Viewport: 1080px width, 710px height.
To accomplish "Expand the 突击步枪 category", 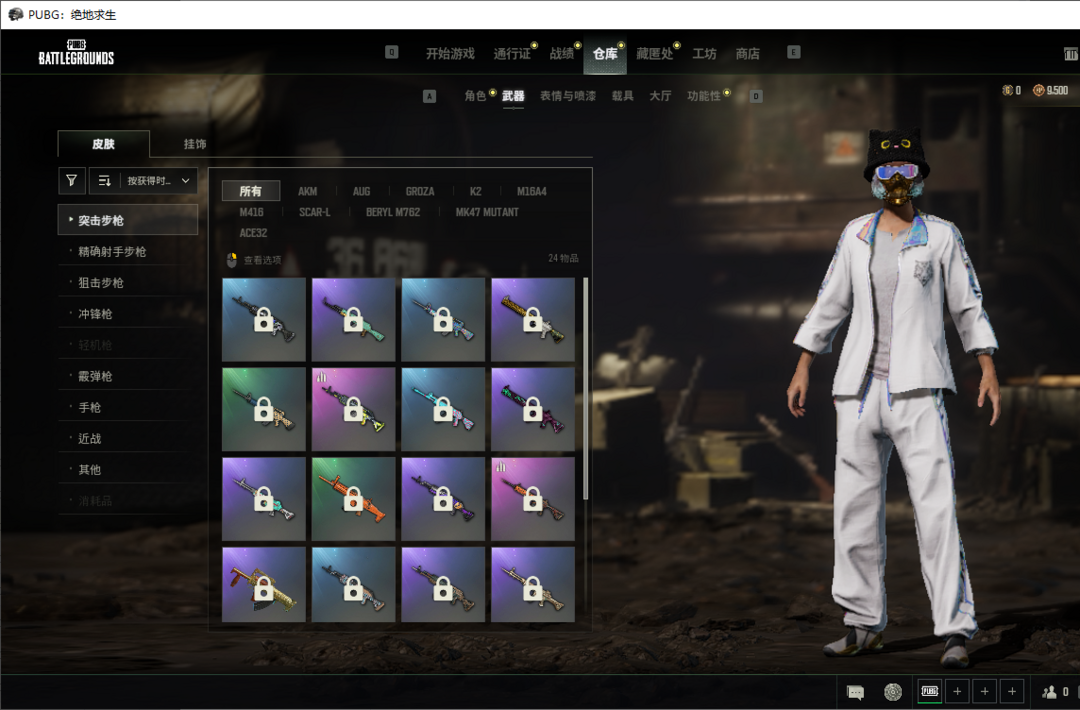I will tap(128, 220).
